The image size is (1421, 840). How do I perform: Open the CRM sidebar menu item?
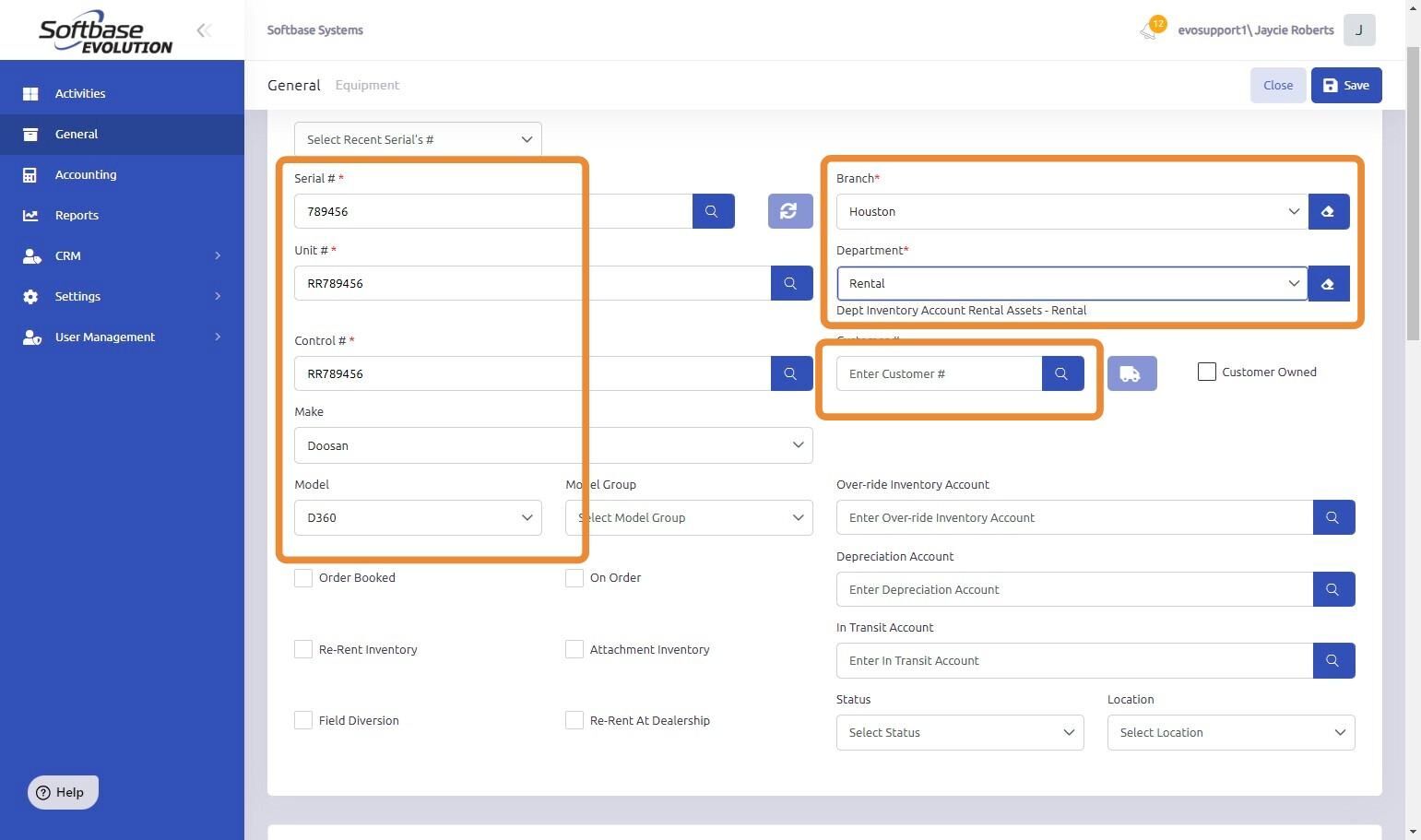(122, 255)
